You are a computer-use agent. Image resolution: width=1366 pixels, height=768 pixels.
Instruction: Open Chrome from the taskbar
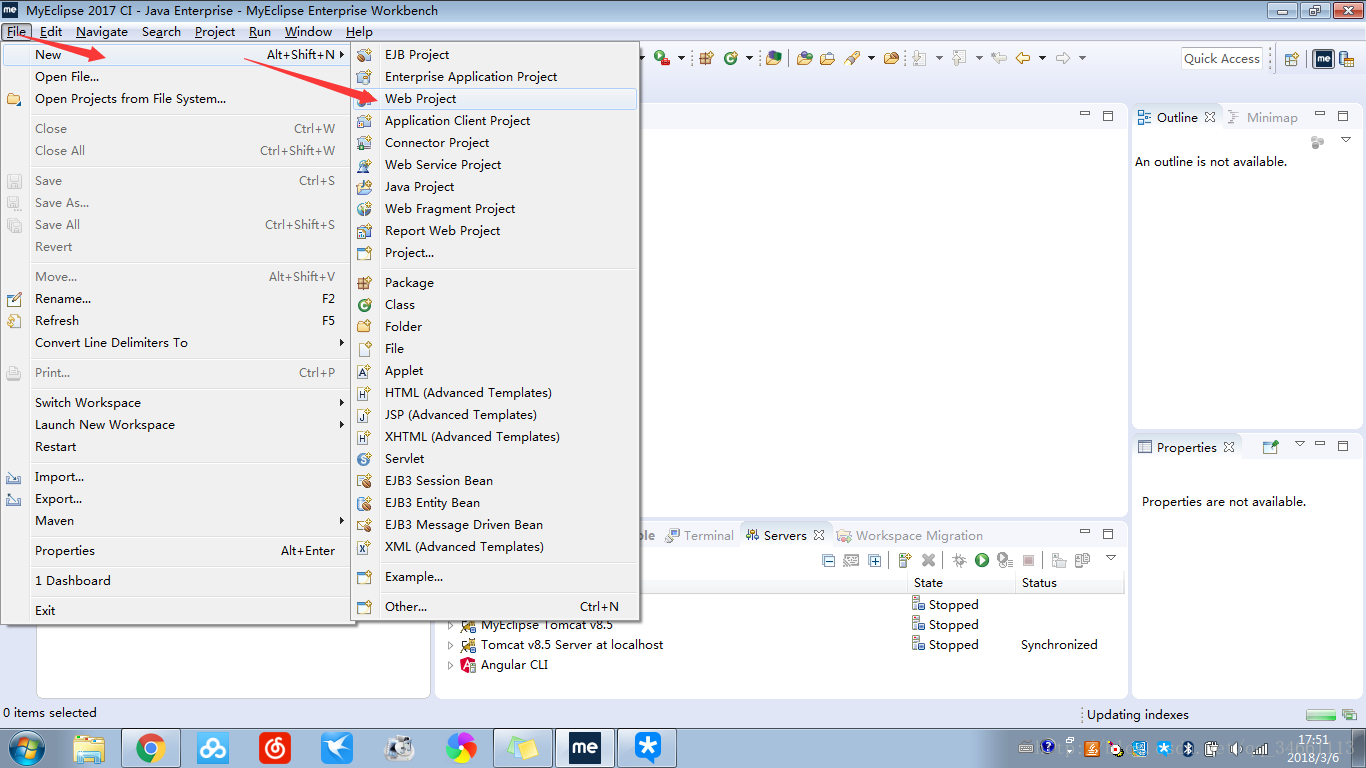151,748
